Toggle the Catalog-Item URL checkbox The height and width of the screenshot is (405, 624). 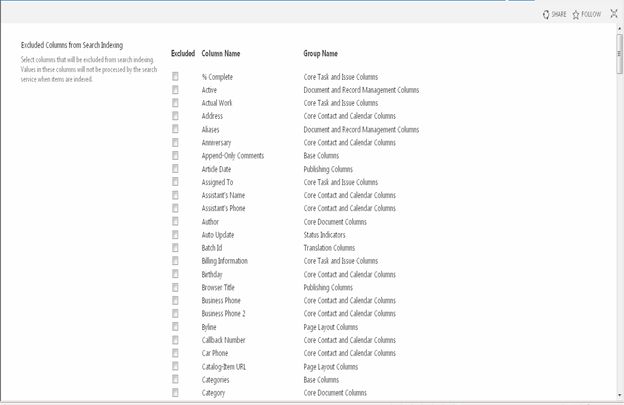tap(175, 366)
